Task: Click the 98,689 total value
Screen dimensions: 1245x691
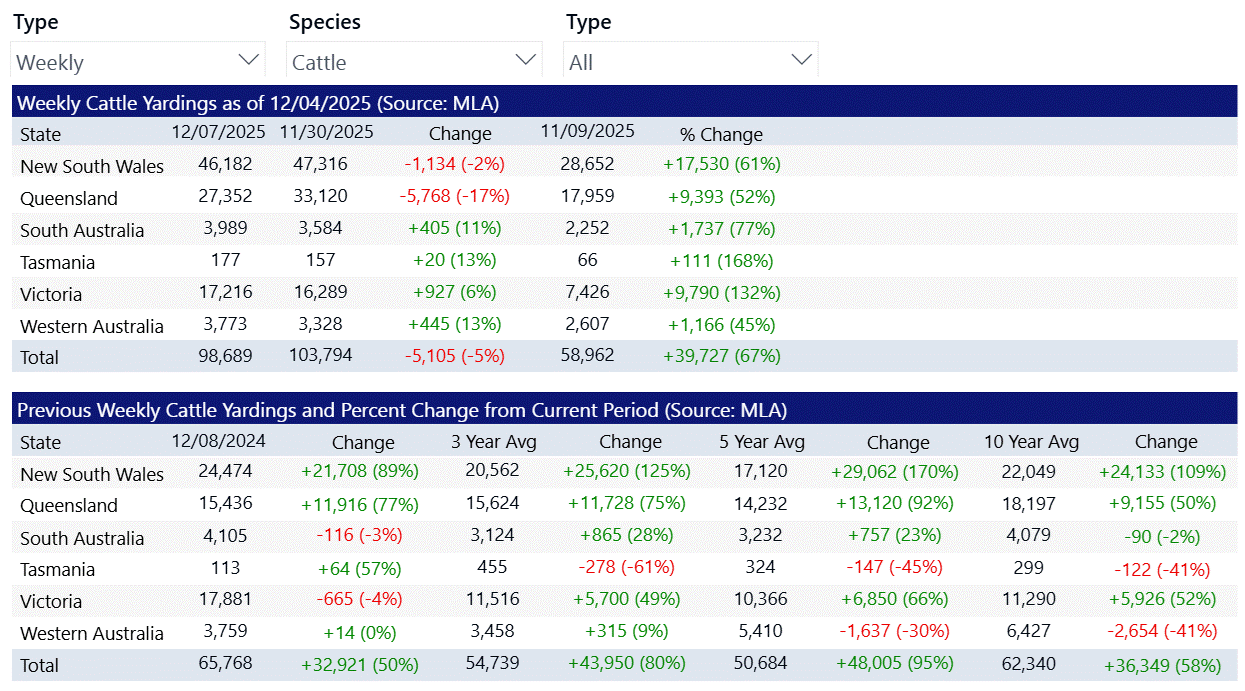Action: click(226, 355)
